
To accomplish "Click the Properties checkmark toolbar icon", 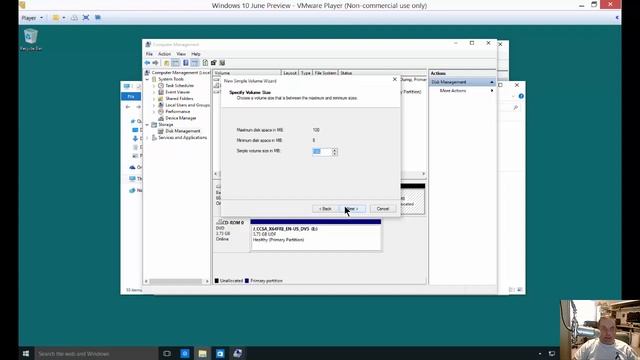I will tap(213, 63).
